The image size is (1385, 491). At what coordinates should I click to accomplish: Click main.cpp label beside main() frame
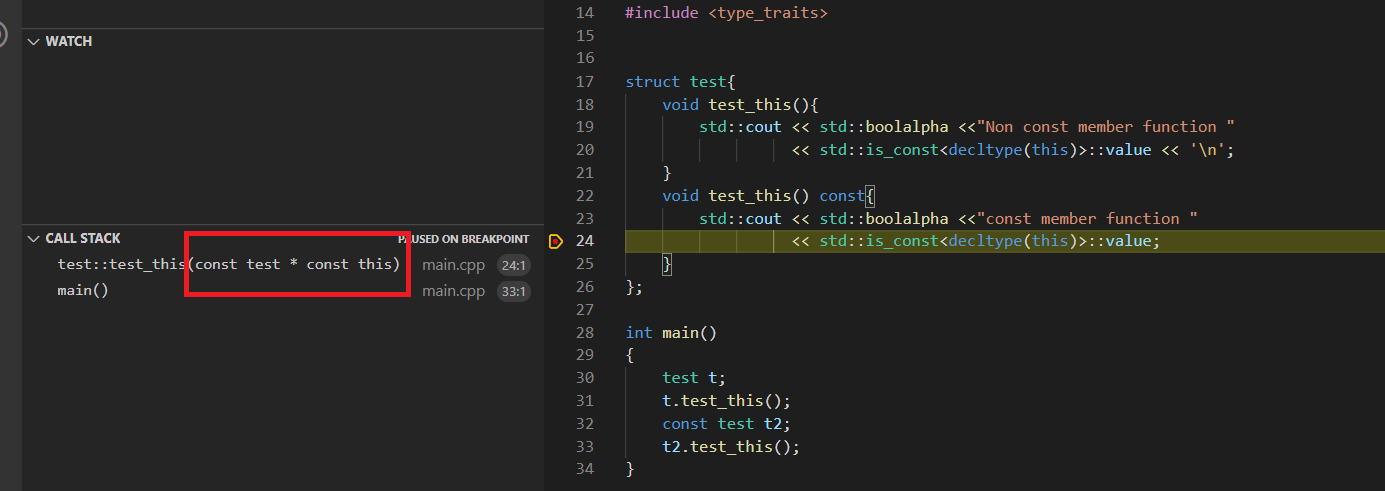click(x=453, y=291)
